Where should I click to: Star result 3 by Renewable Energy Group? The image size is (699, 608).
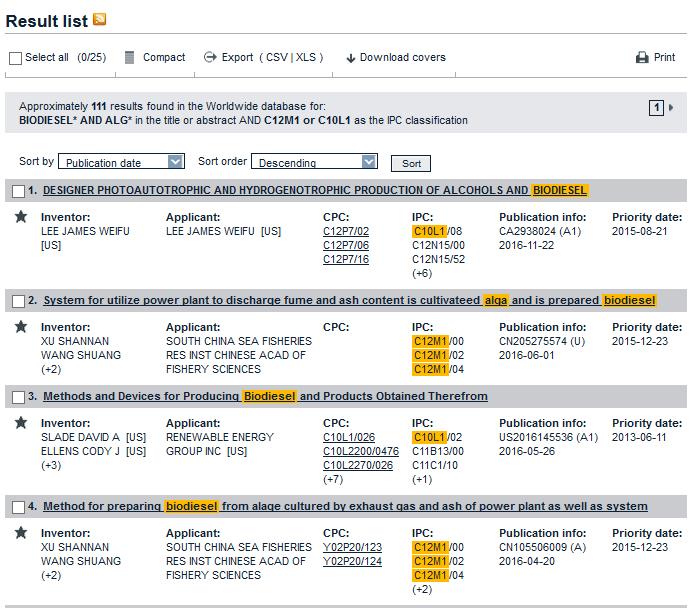(x=21, y=423)
